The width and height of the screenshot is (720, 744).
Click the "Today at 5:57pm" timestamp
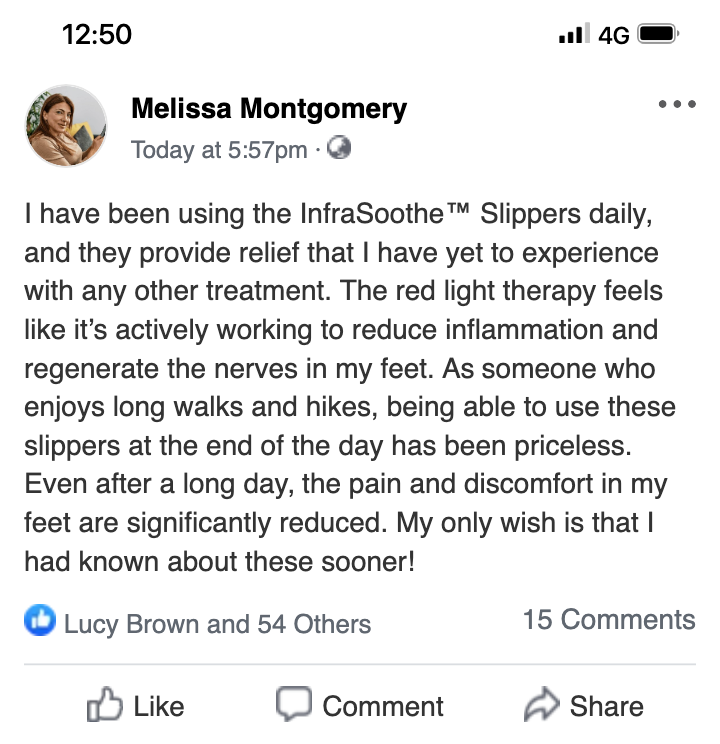[219, 149]
